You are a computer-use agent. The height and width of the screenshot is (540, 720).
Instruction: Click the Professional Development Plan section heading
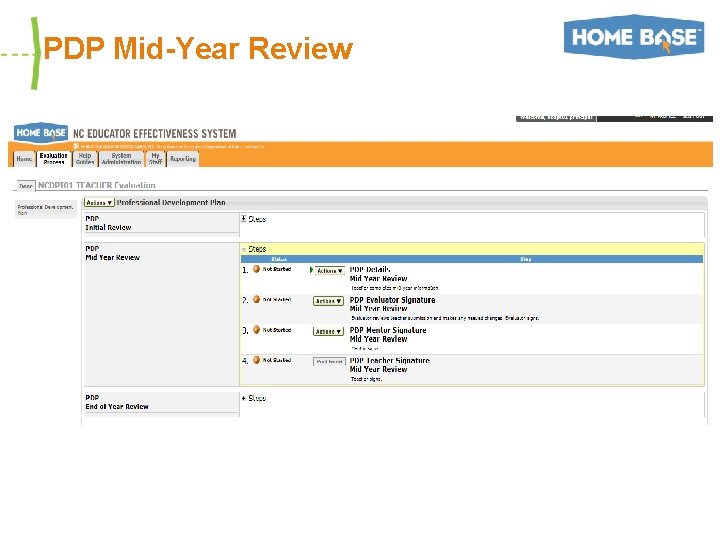coord(171,202)
